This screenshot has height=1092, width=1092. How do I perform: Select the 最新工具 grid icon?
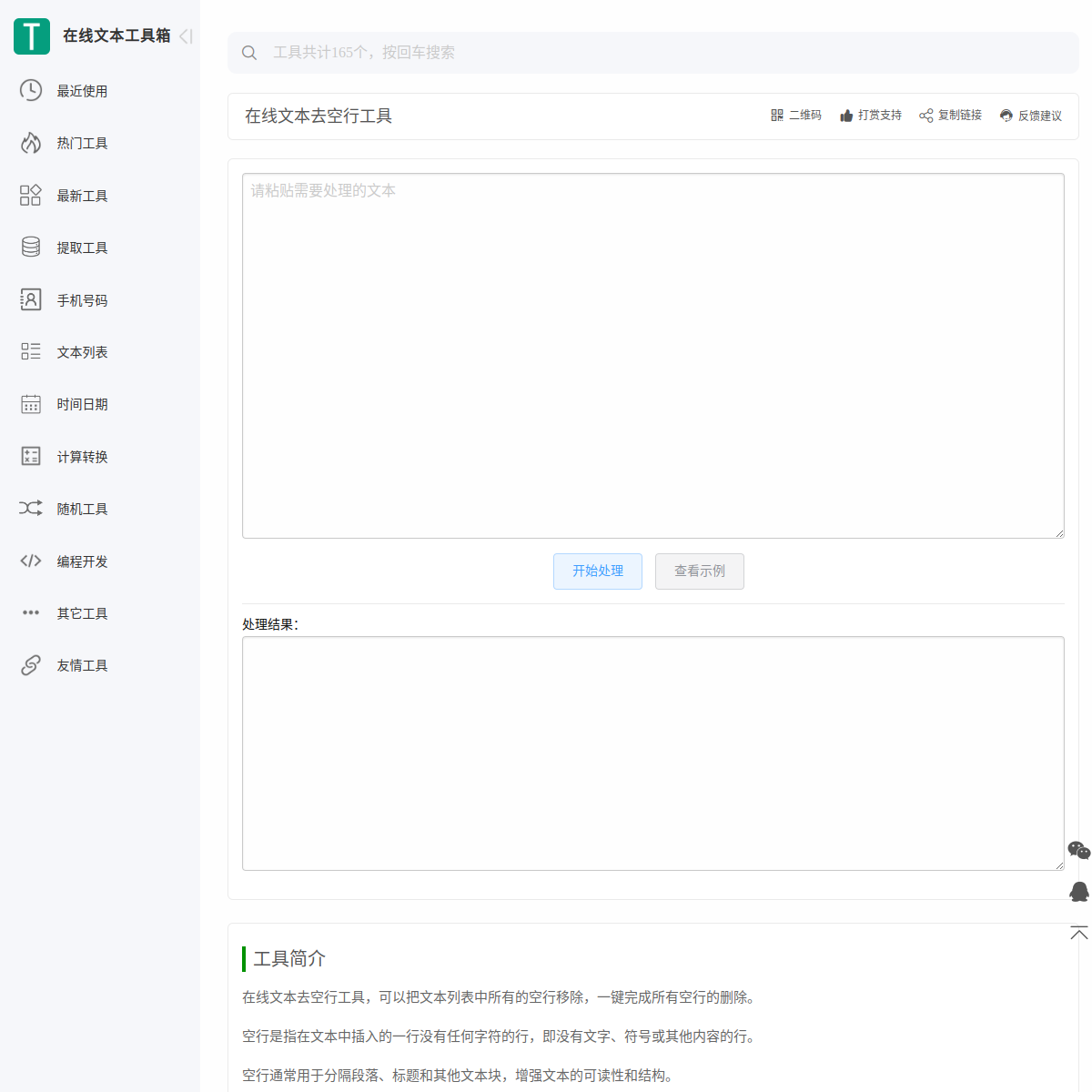point(31,195)
